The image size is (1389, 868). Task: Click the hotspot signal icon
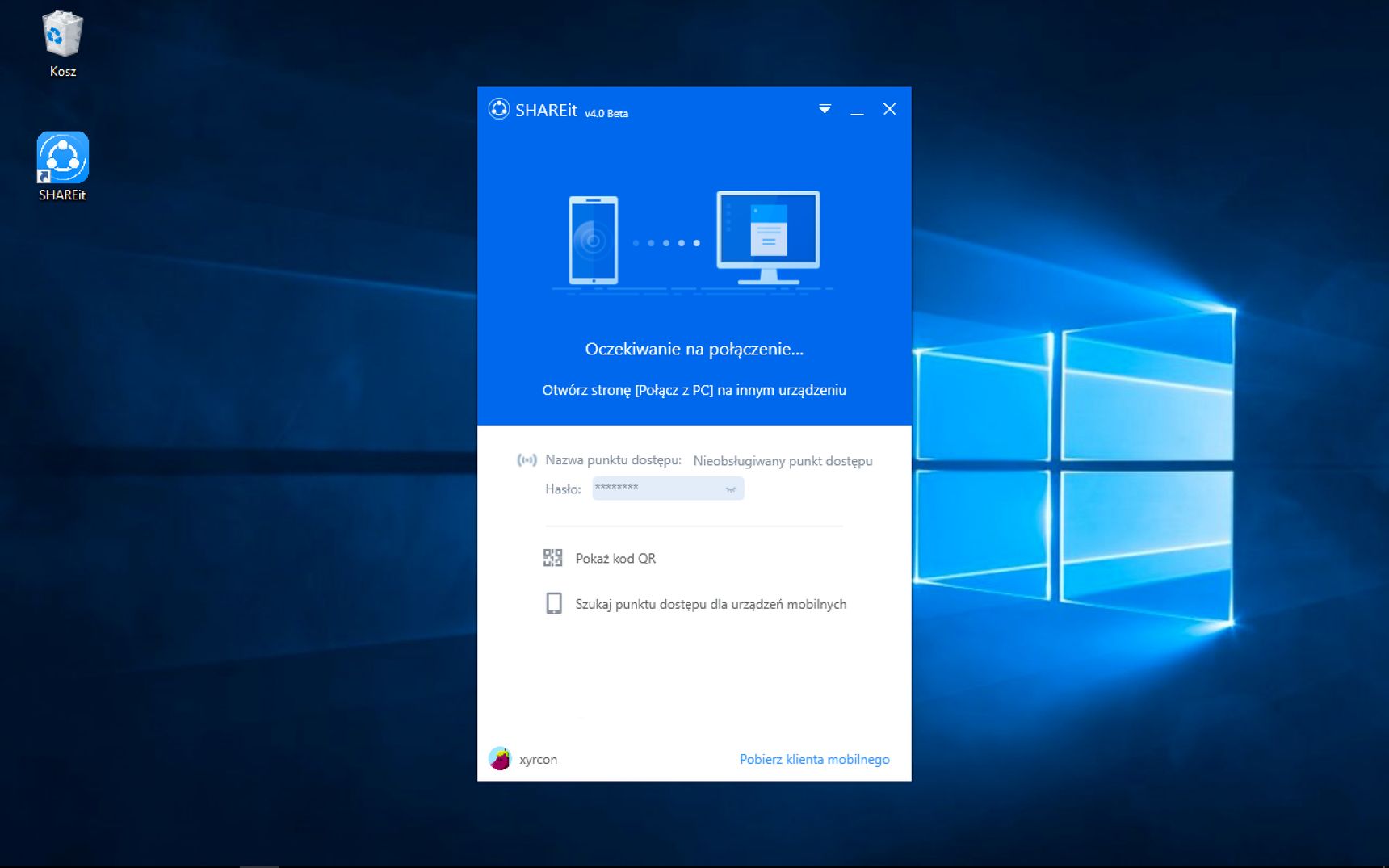527,460
